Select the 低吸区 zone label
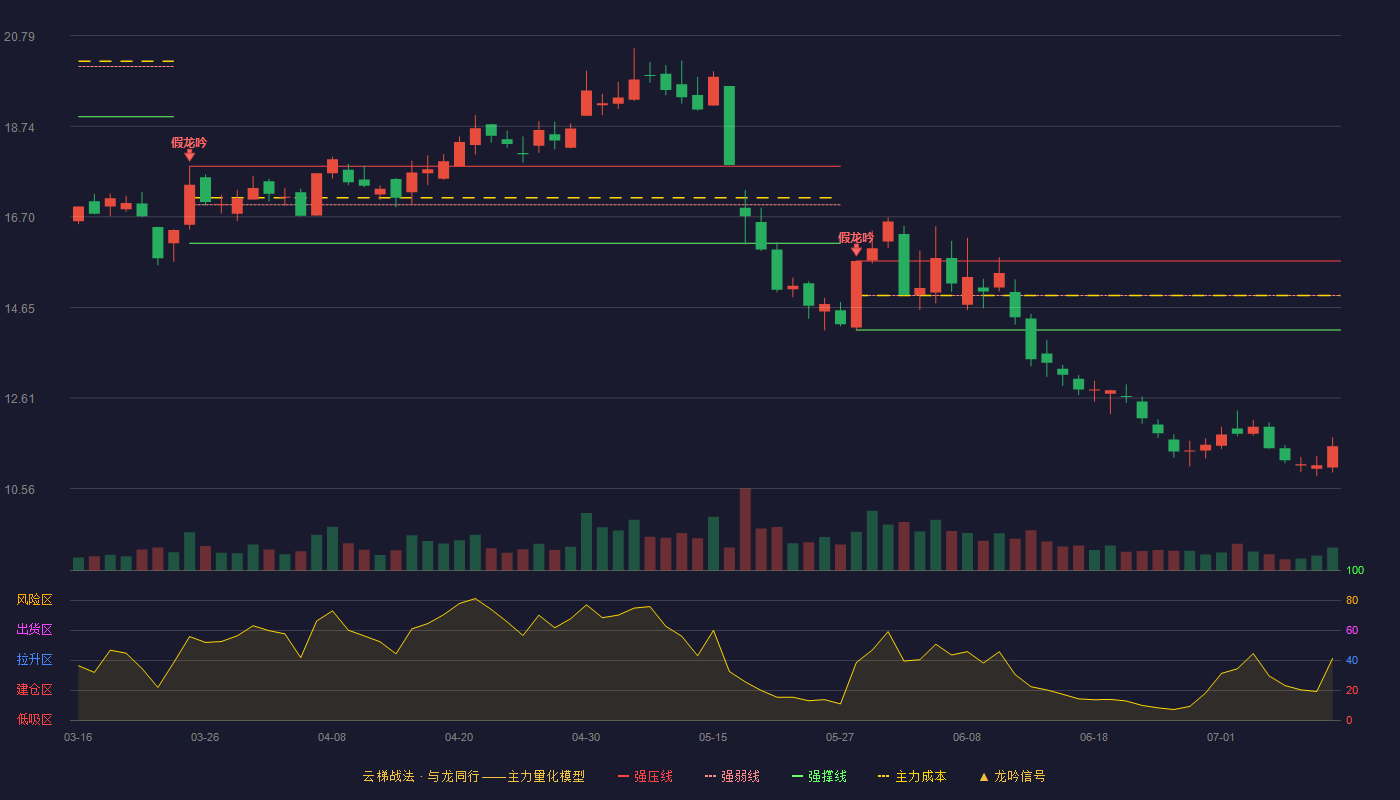Image resolution: width=1400 pixels, height=800 pixels. 34,719
